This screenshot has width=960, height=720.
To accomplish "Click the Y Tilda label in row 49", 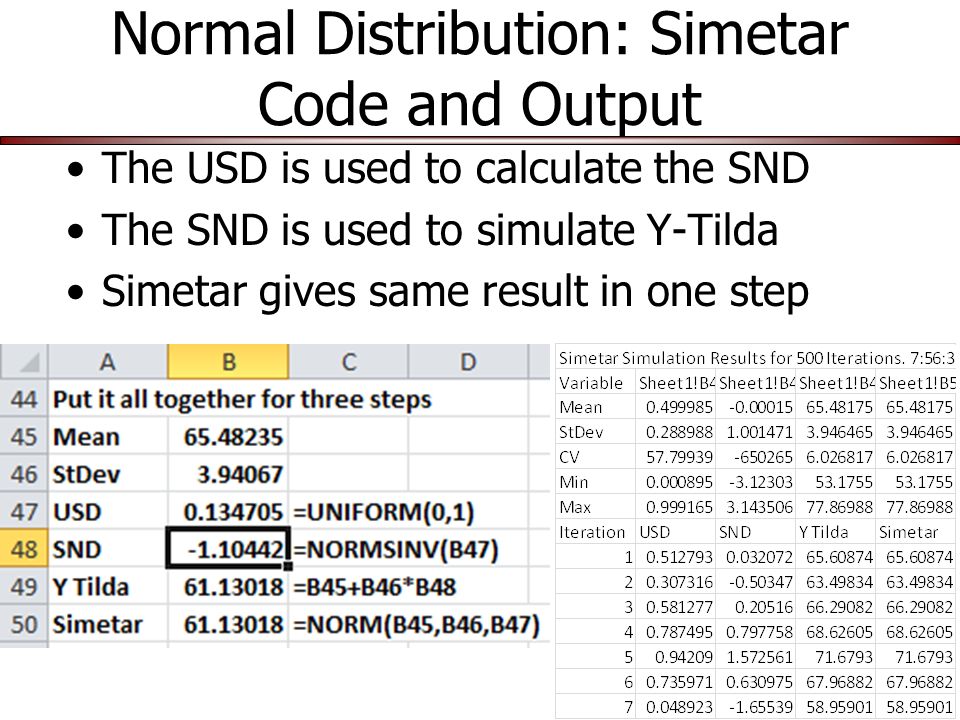I will pyautogui.click(x=91, y=587).
